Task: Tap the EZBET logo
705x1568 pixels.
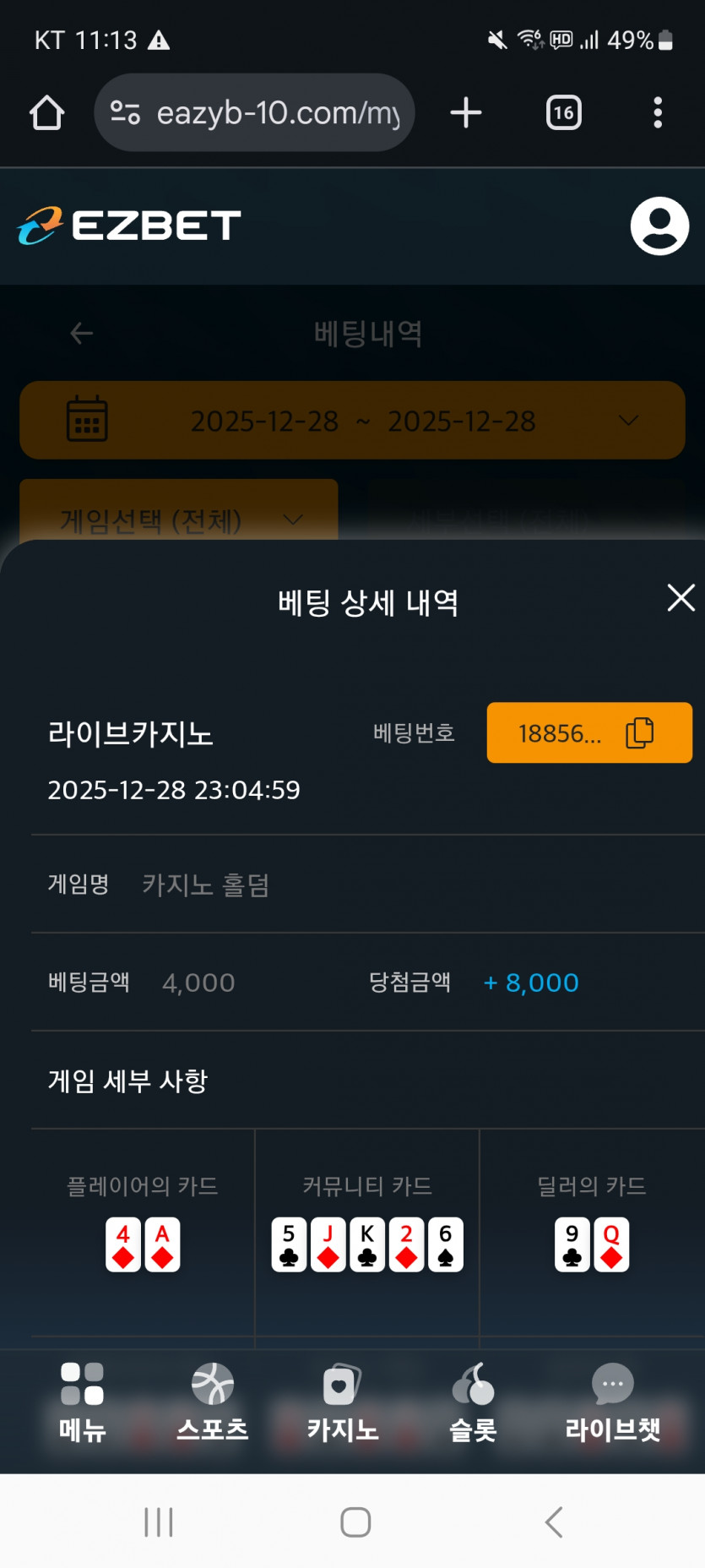Action: point(129,226)
